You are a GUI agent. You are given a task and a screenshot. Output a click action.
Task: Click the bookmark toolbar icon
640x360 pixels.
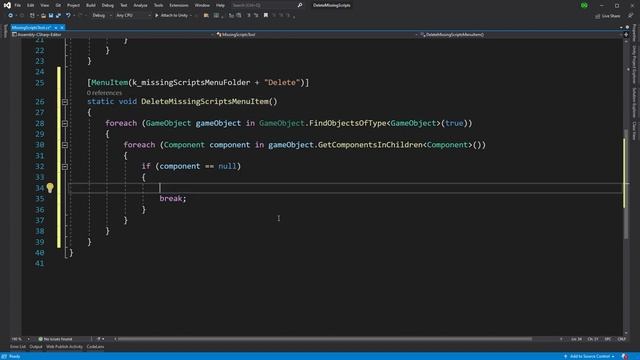[266, 16]
